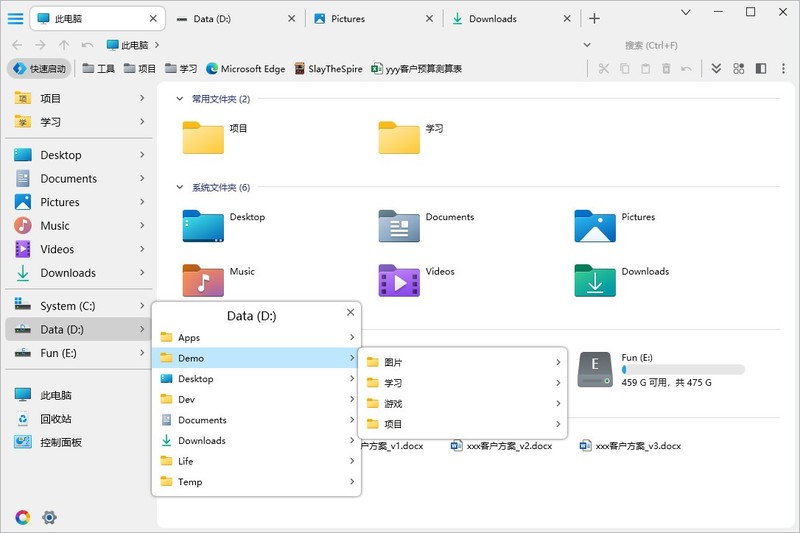This screenshot has width=800, height=533.
Task: Launch Microsoft Edge from quick bar
Action: (x=245, y=68)
